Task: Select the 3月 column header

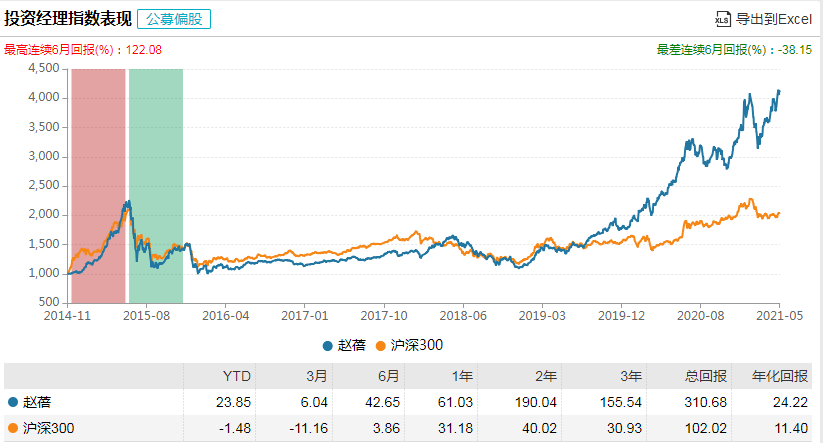Action: 316,377
